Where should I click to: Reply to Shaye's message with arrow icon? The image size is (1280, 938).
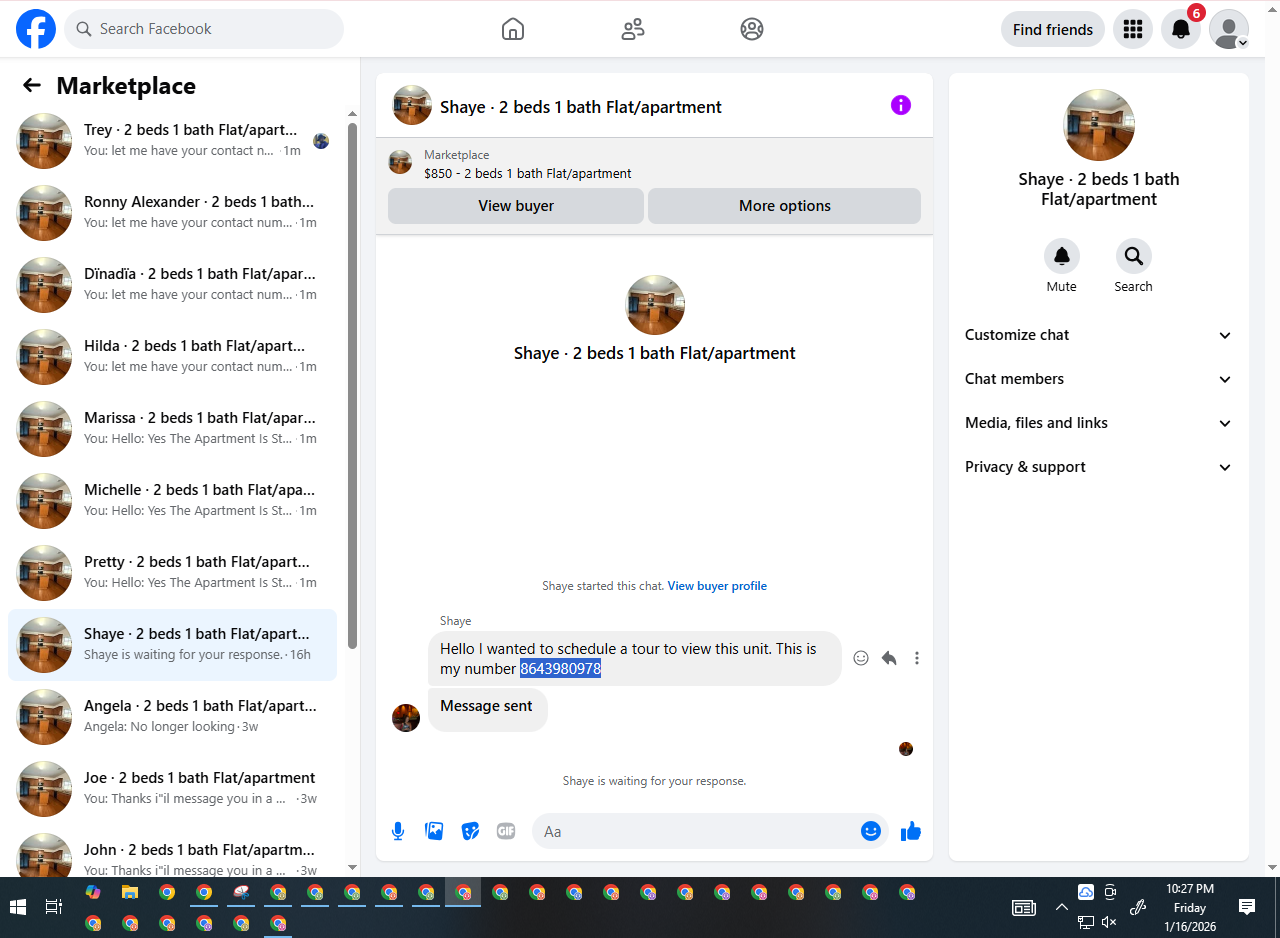pyautogui.click(x=889, y=658)
